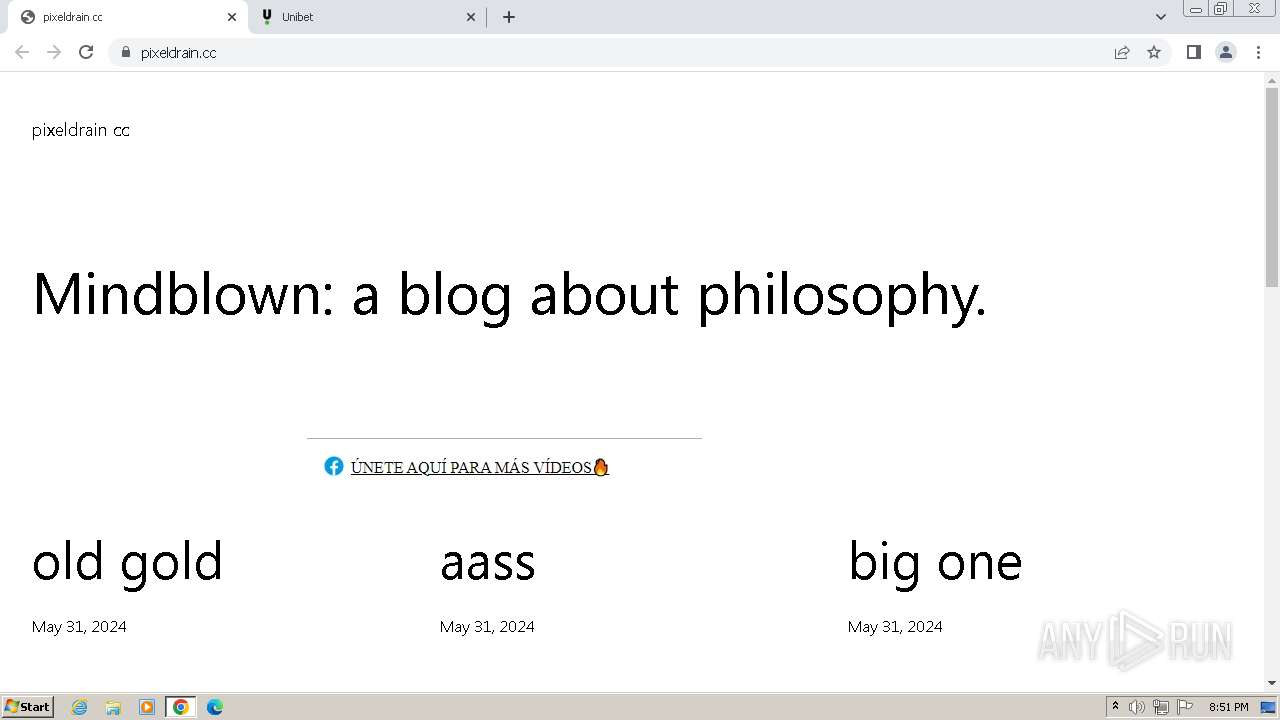Reload the pixeldrain.cc page

(86, 52)
